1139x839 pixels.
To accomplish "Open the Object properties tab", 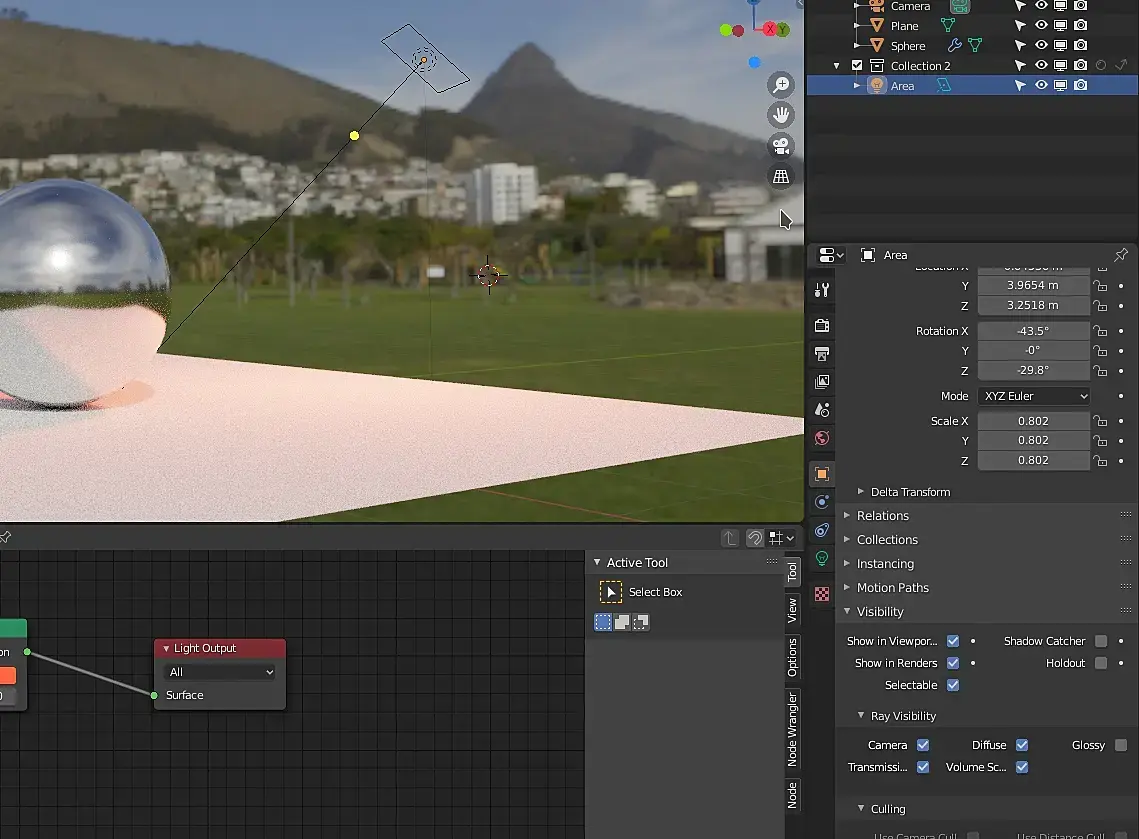I will coord(822,474).
